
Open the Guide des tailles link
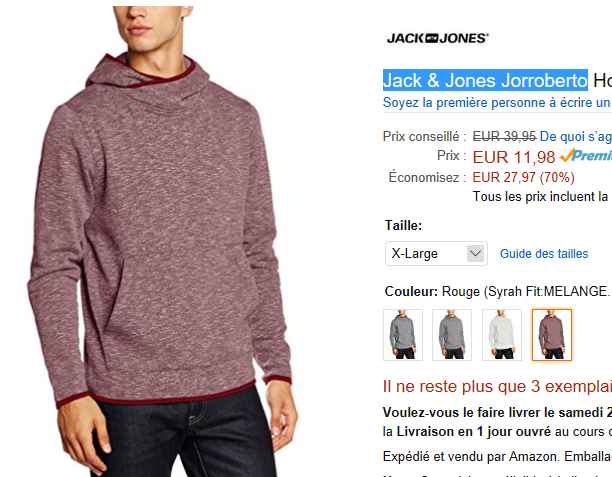544,254
